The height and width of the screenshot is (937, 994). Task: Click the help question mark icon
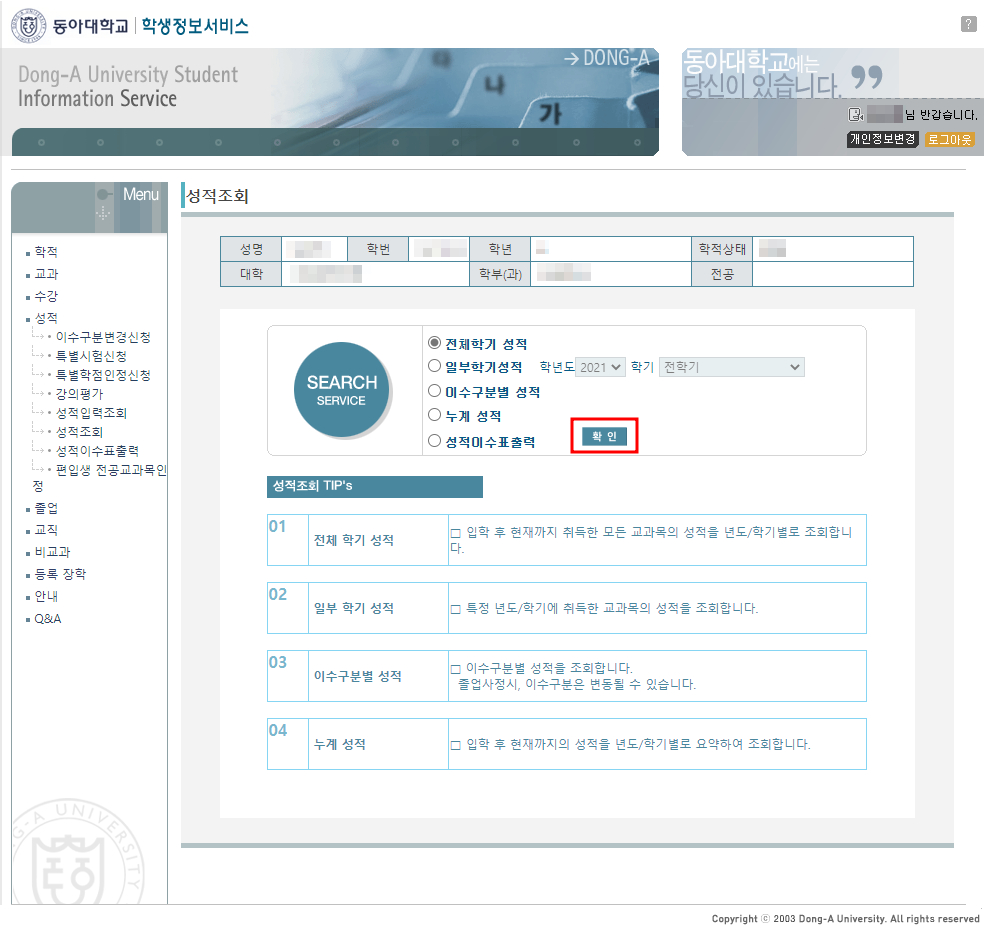click(x=968, y=24)
